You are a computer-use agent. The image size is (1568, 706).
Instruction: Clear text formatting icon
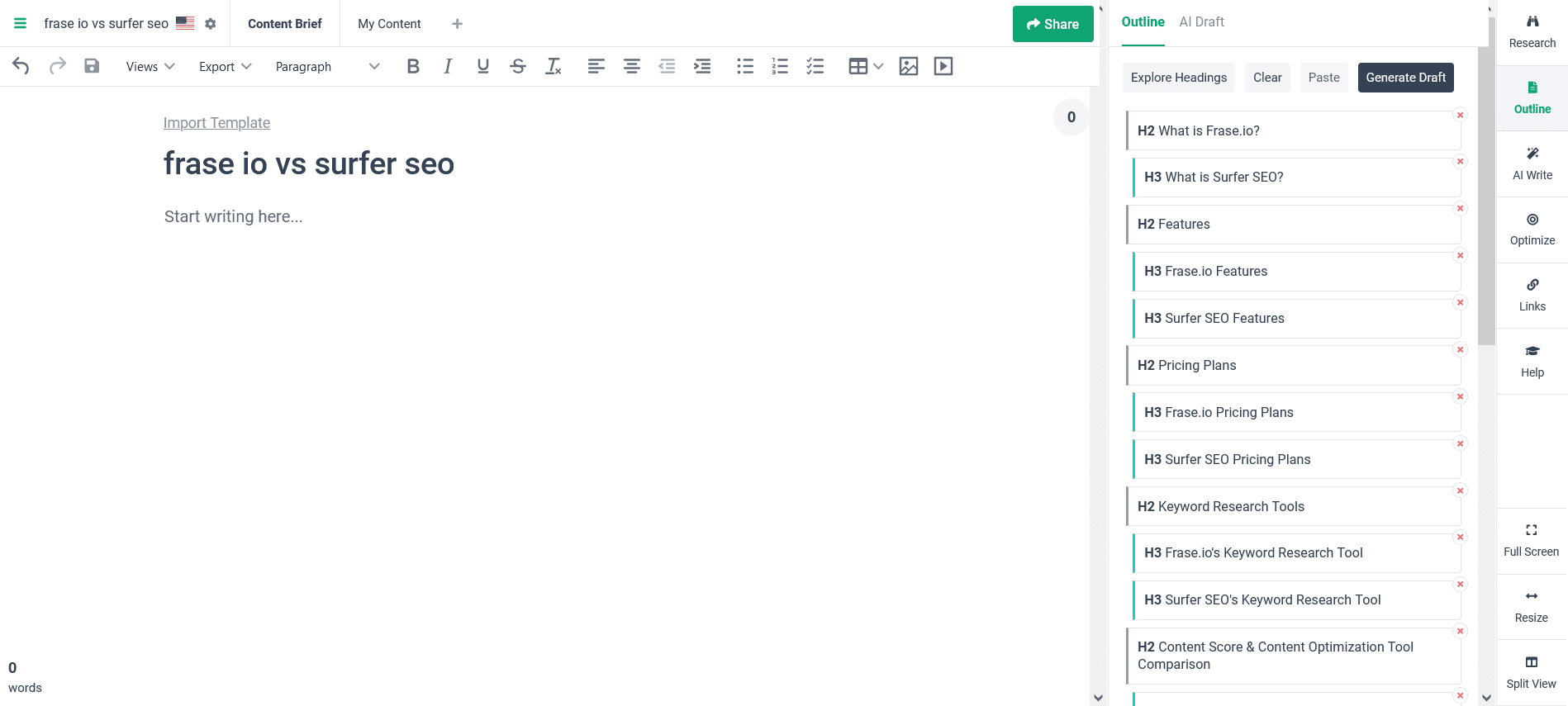pos(554,66)
